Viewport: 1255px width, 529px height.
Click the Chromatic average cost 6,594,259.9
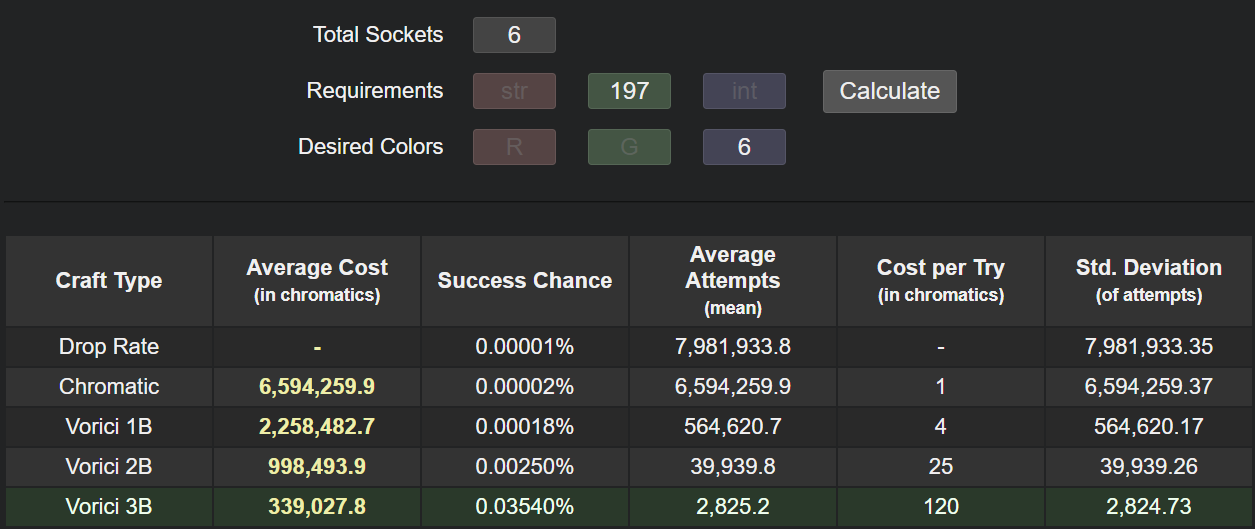317,387
